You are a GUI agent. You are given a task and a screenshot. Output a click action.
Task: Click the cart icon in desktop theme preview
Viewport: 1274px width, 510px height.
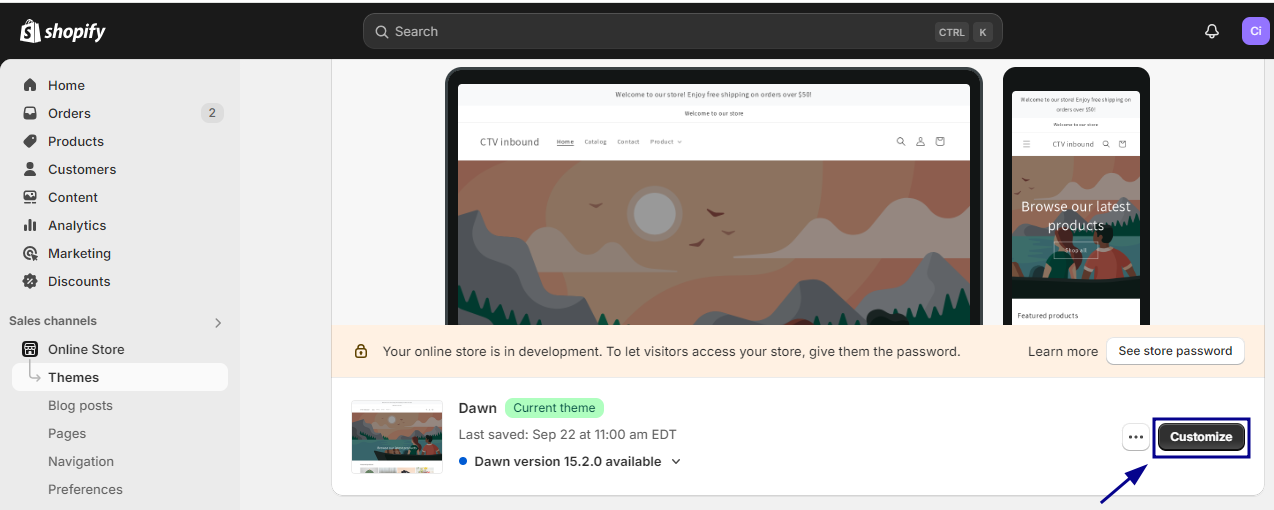pyautogui.click(x=940, y=142)
